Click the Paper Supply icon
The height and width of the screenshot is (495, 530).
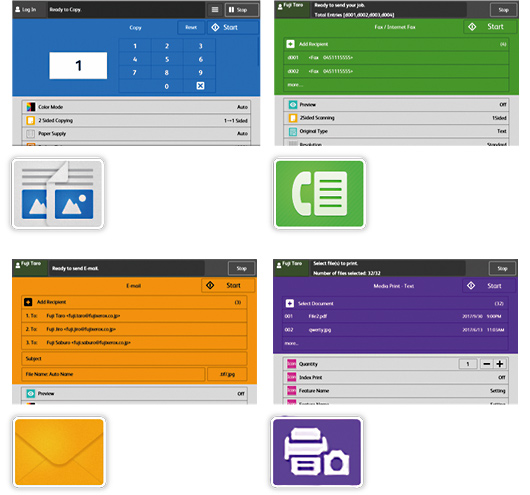[x=31, y=134]
